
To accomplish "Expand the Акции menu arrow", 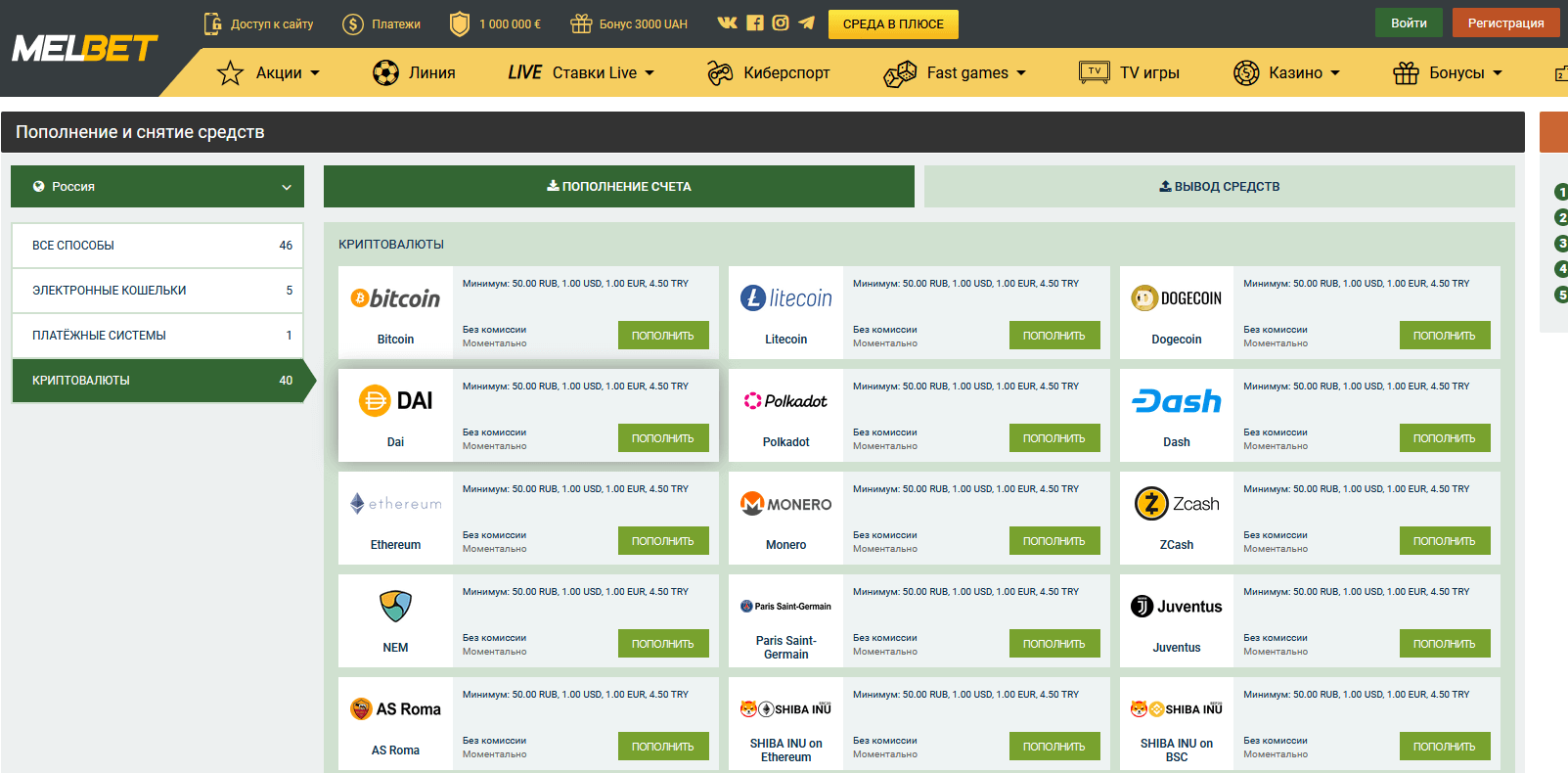I will coord(315,73).
